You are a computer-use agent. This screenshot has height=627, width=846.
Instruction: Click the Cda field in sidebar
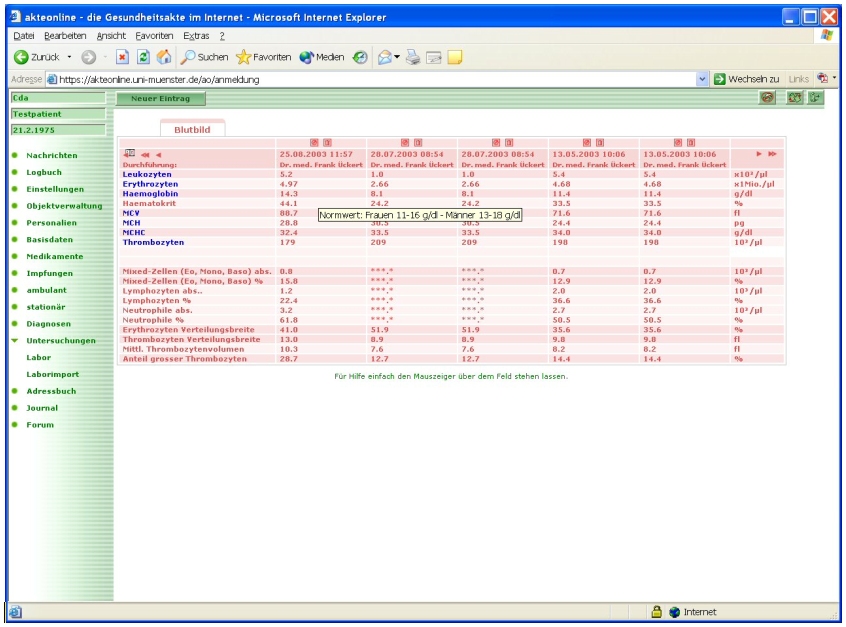click(58, 98)
